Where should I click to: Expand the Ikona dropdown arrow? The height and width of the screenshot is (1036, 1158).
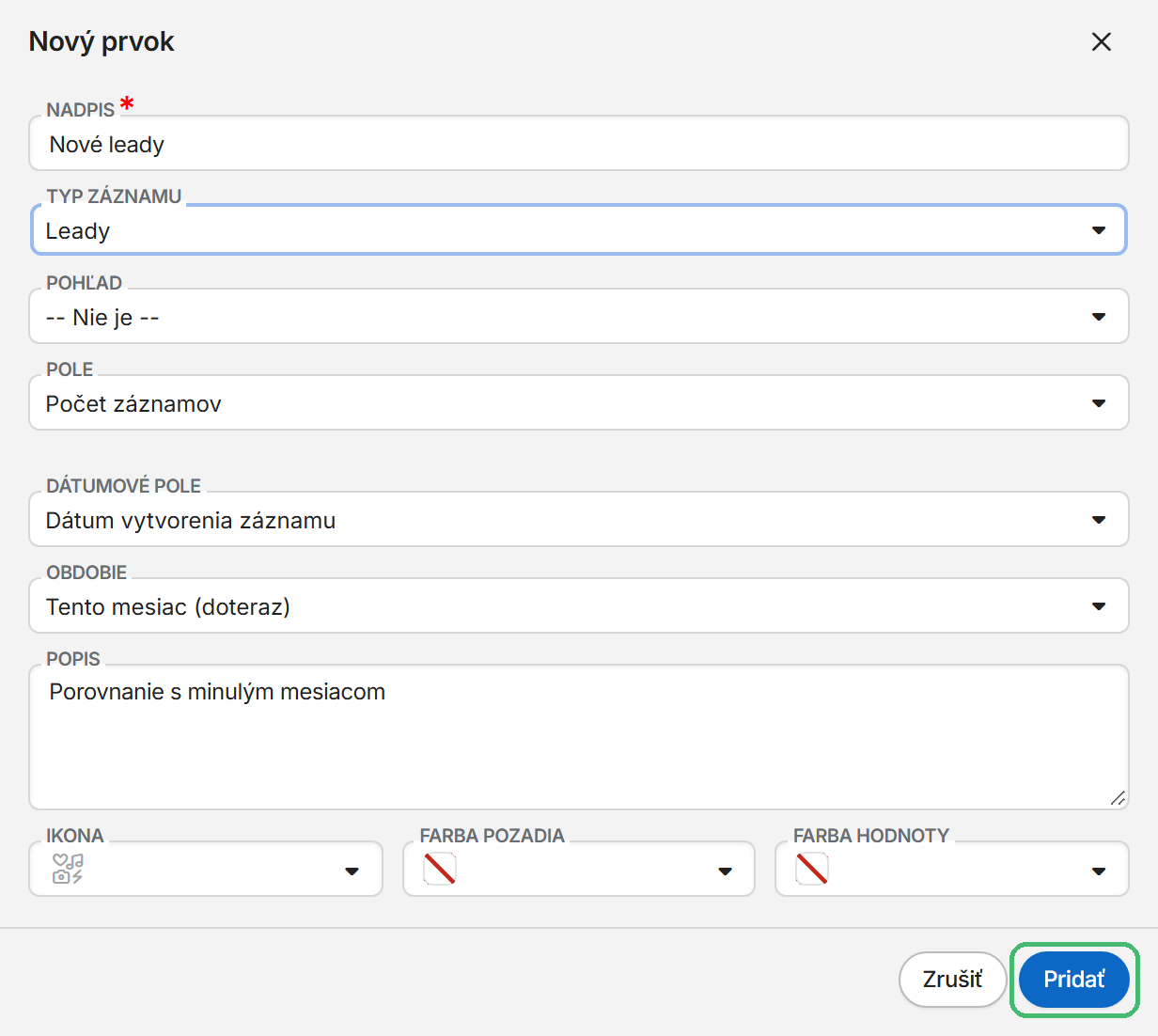352,871
